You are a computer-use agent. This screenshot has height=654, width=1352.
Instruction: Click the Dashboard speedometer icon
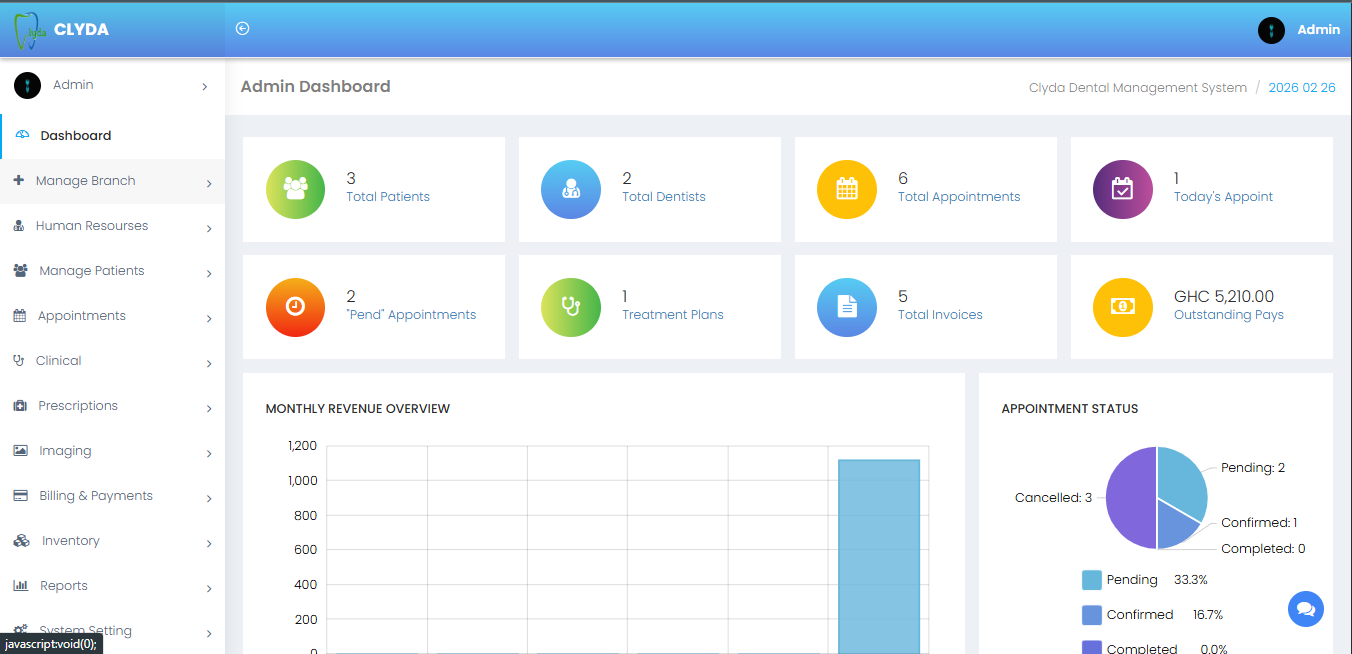click(23, 135)
